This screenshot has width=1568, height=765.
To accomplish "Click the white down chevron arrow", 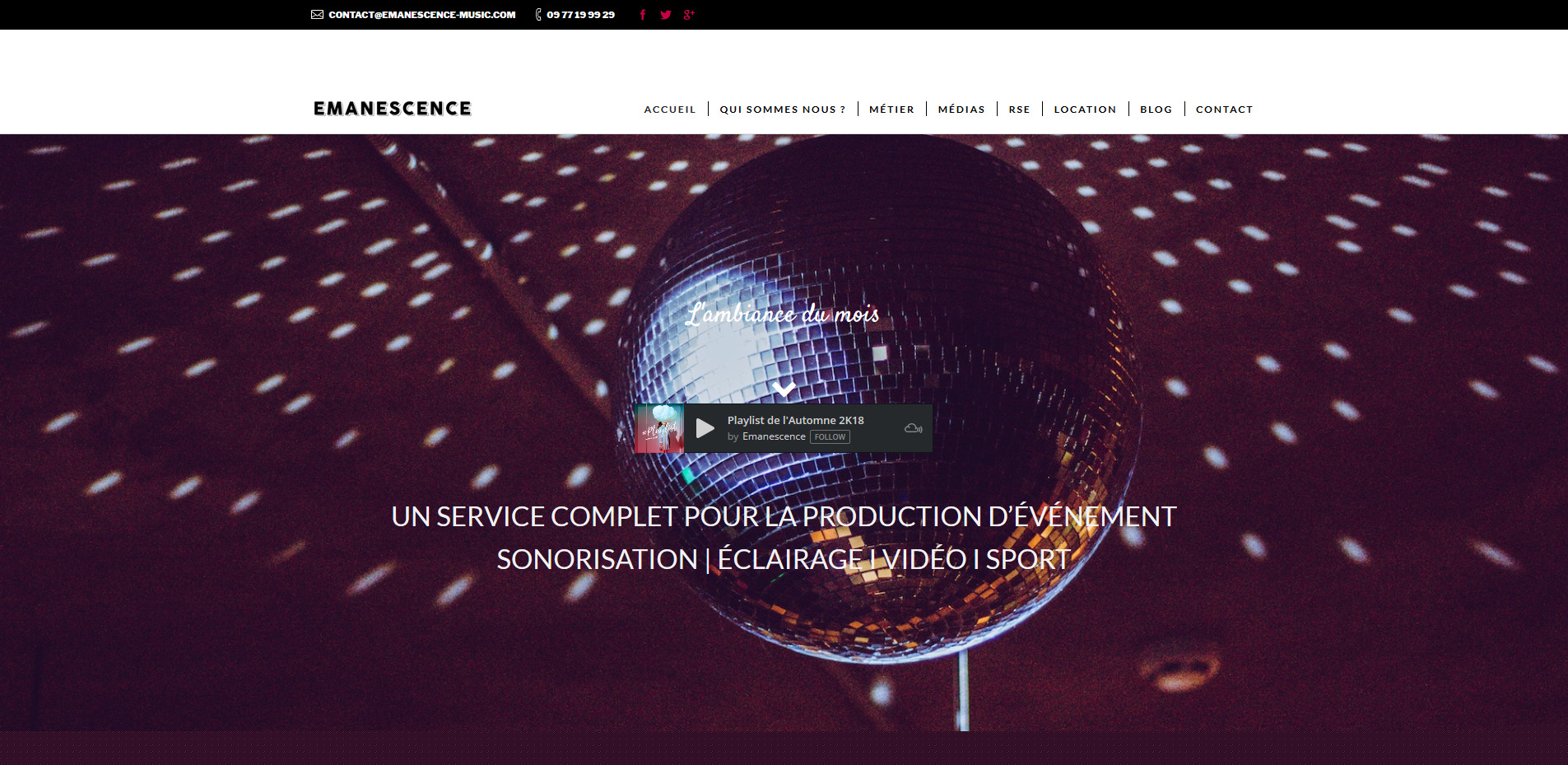I will tap(784, 388).
